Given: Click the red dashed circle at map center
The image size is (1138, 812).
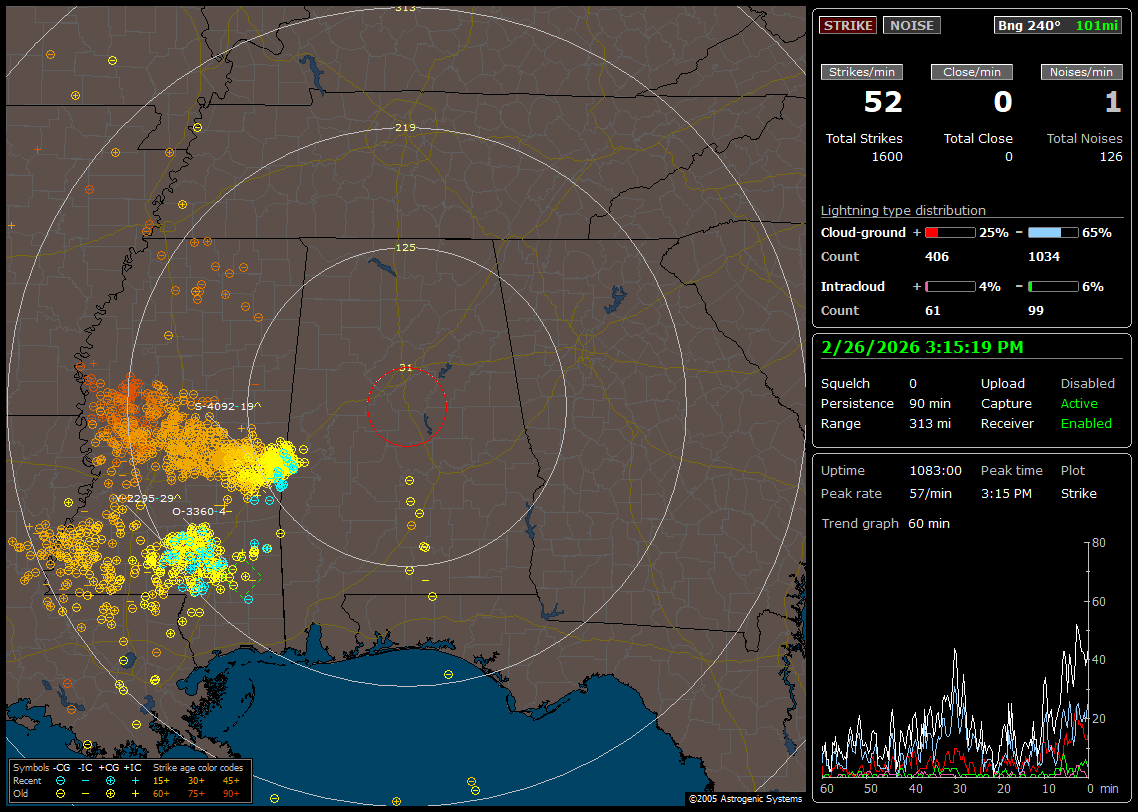Looking at the screenshot, I should point(406,406).
